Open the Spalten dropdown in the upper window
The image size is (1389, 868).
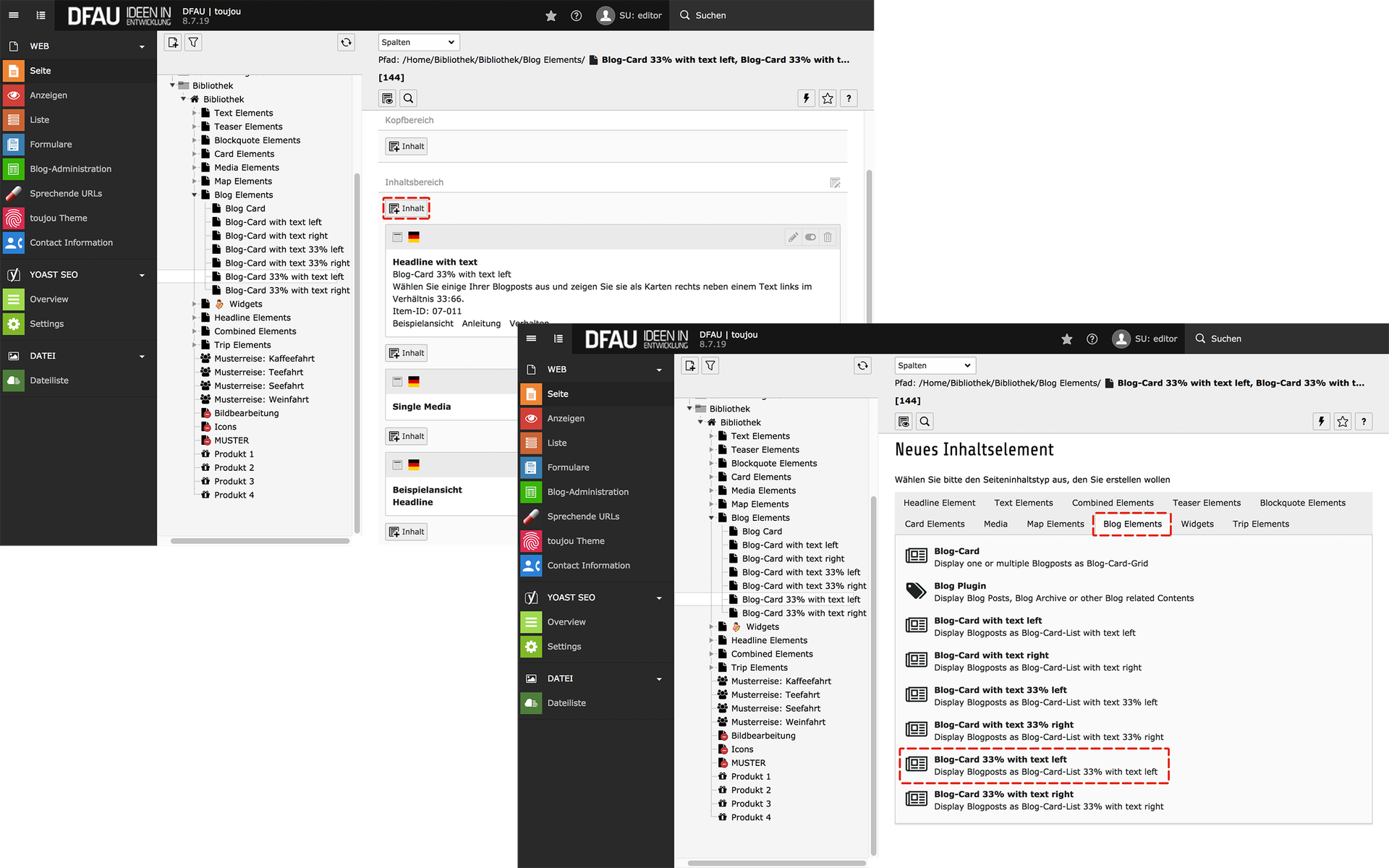pos(418,42)
